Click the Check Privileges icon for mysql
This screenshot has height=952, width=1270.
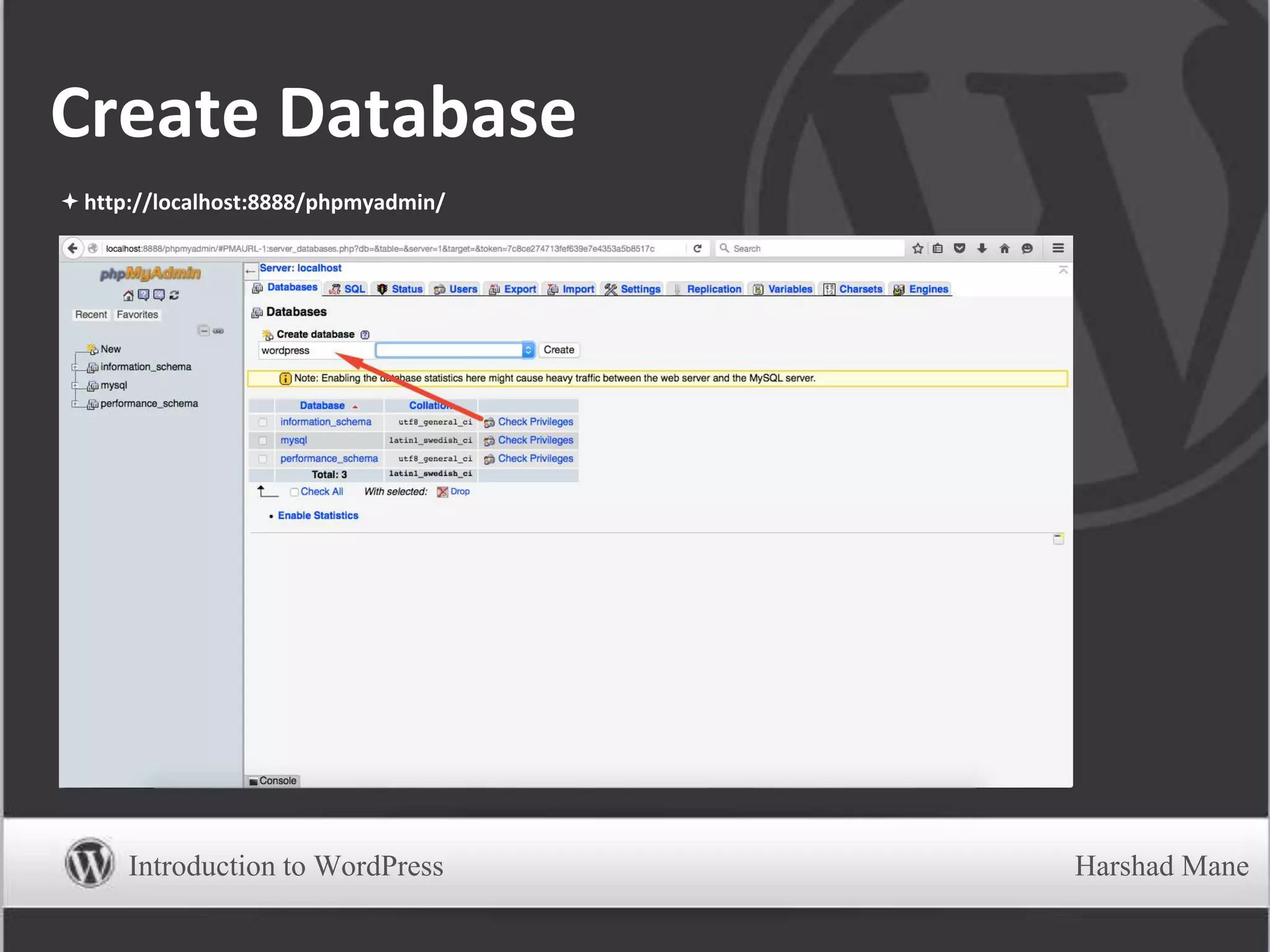[489, 441]
